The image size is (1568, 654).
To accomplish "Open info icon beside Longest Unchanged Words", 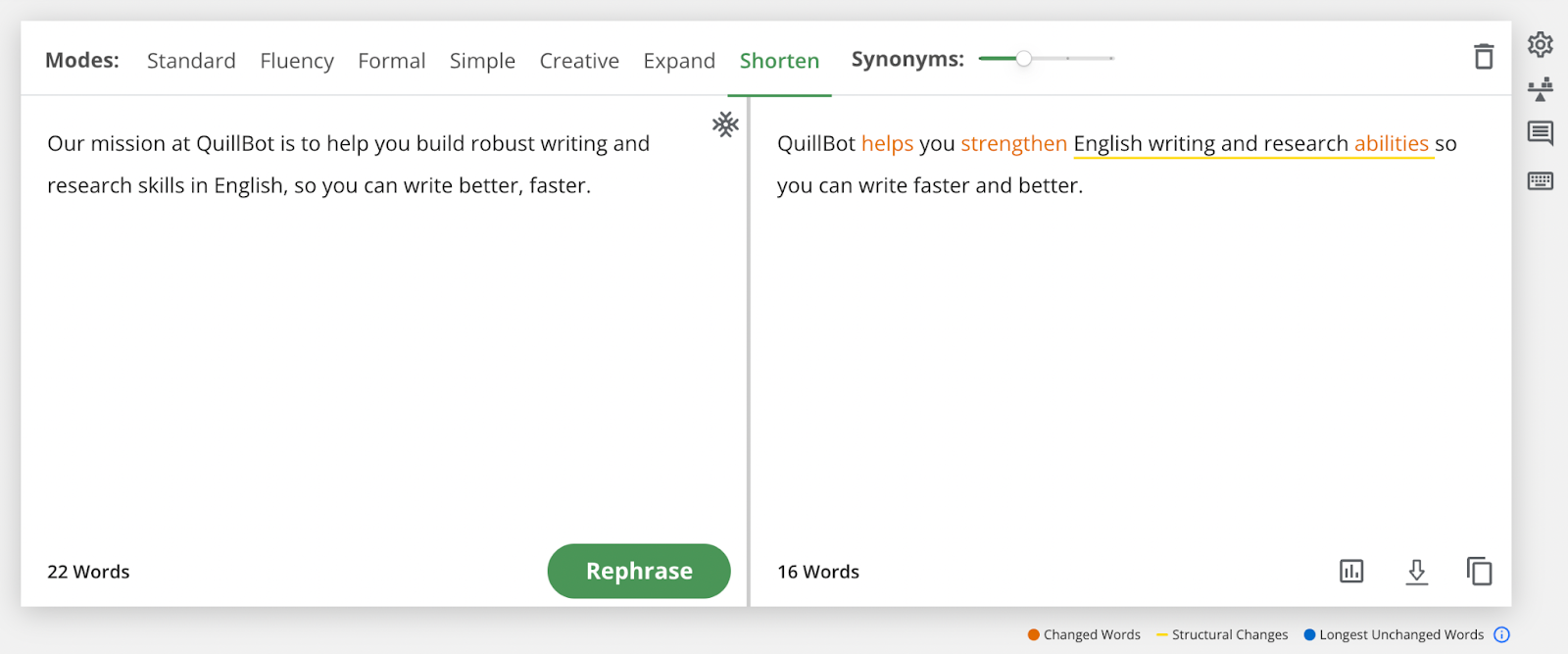I will click(x=1501, y=634).
